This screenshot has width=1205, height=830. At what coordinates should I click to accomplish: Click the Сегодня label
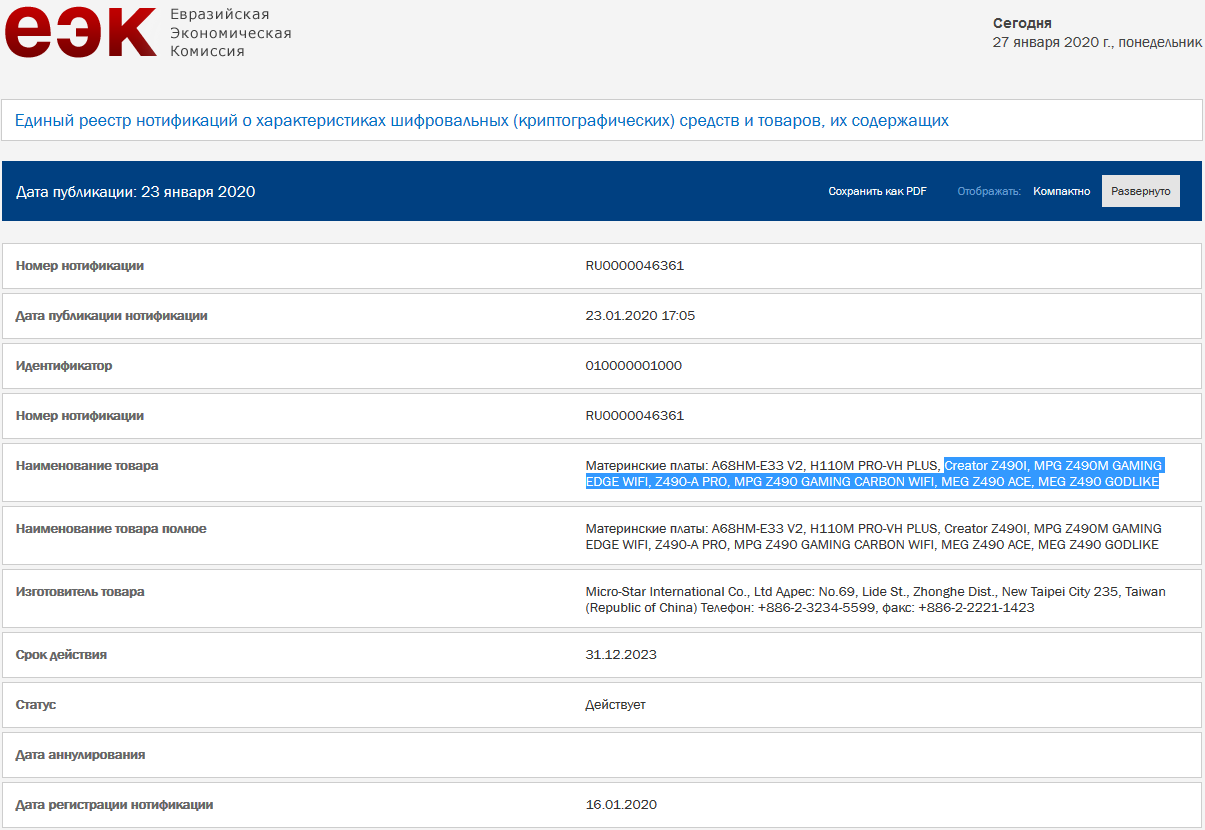tap(1022, 23)
